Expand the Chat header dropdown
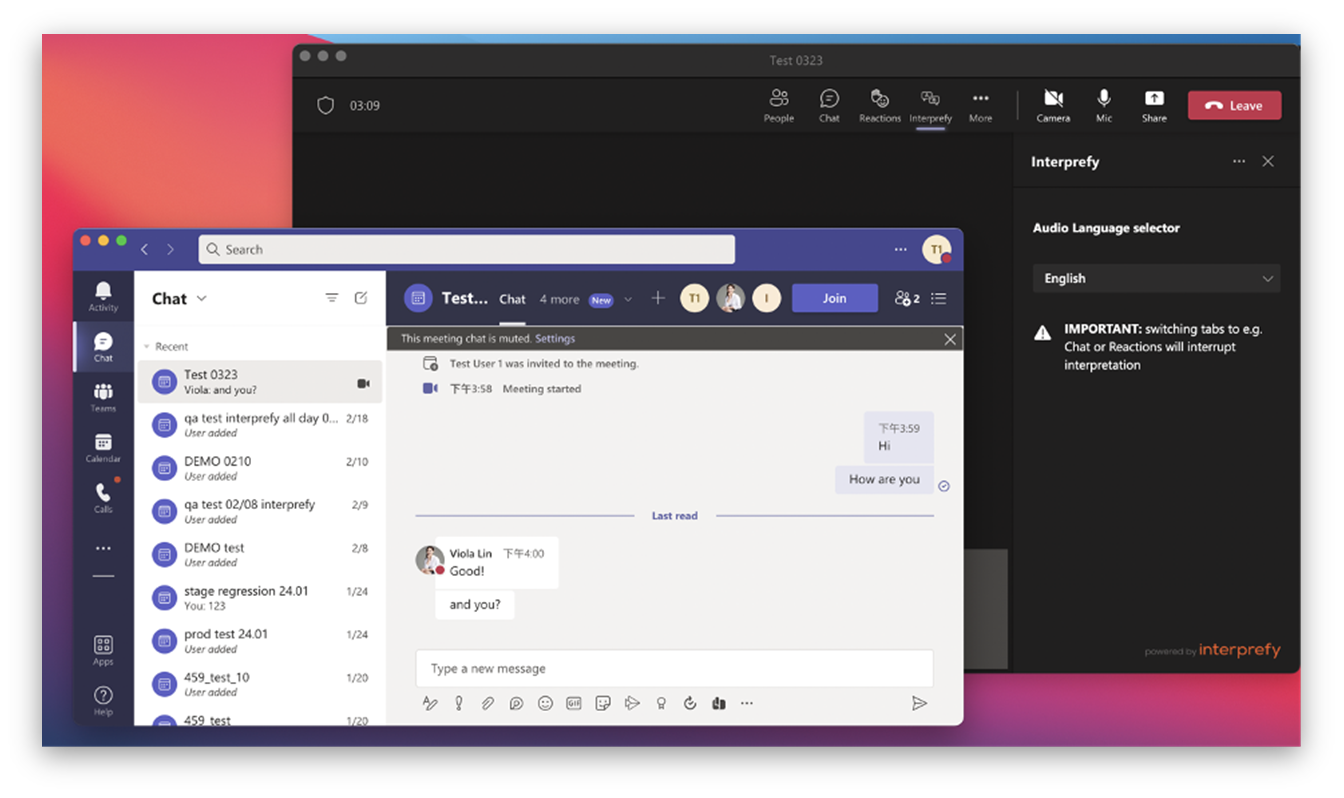Viewport: 1344px width, 798px height. coord(202,298)
